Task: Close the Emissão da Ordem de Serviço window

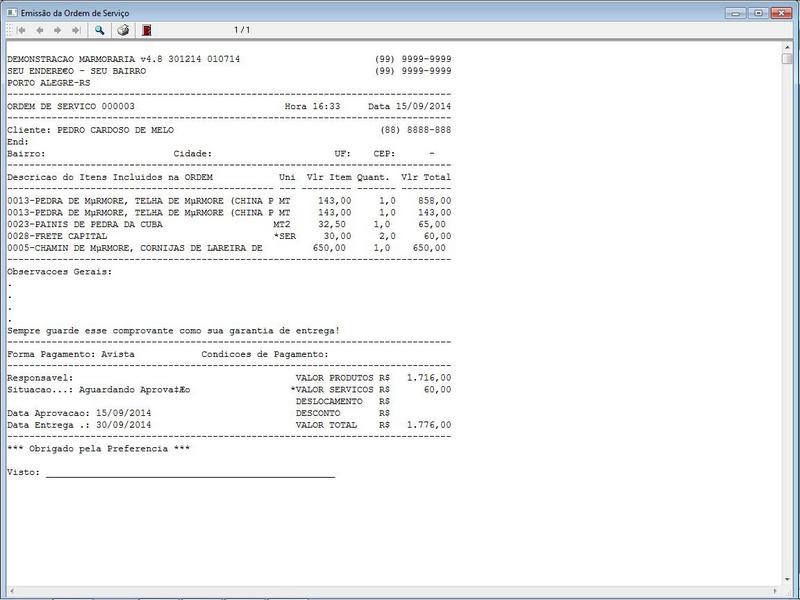Action: click(x=782, y=11)
